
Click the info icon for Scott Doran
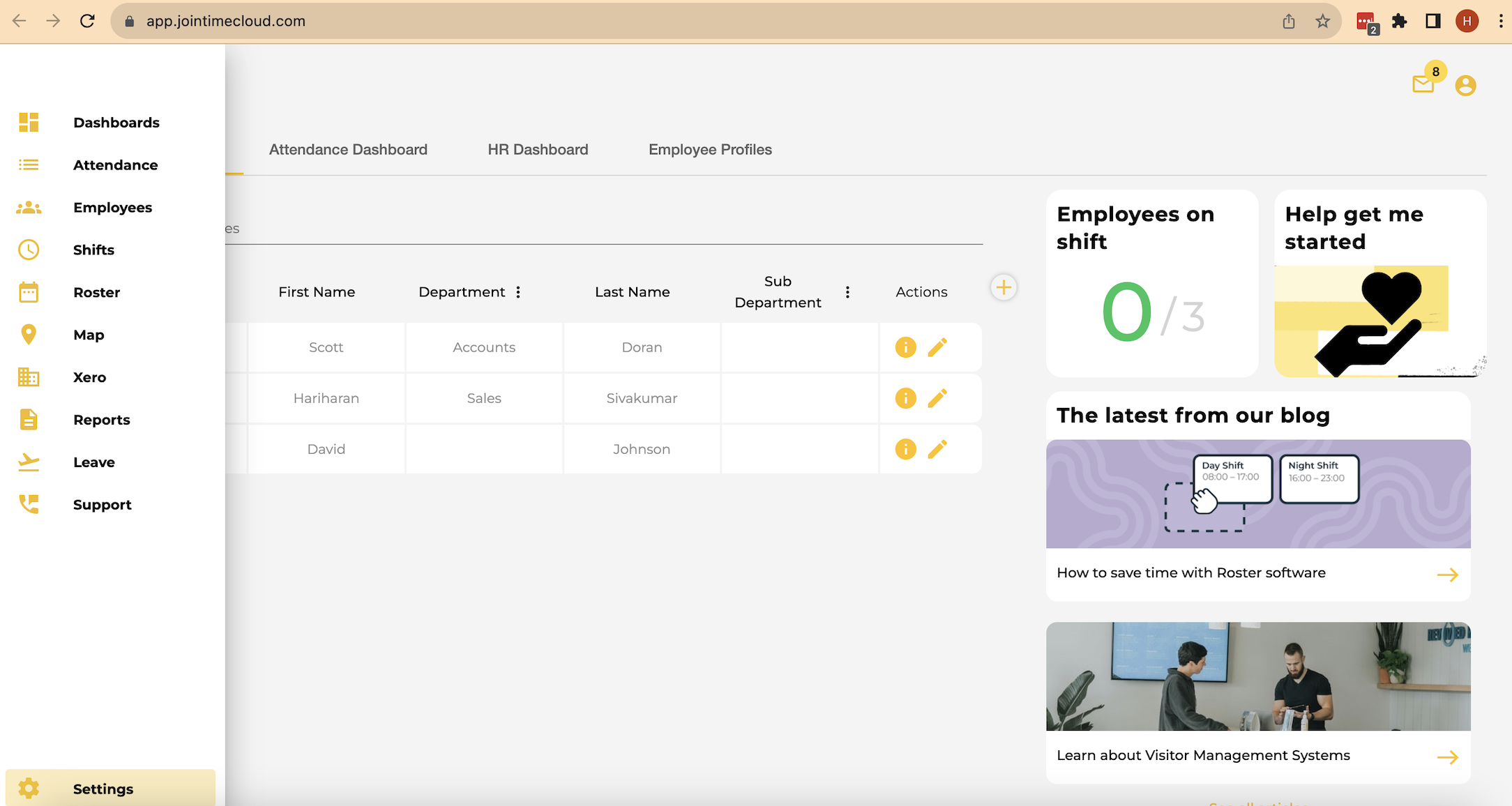pos(905,347)
